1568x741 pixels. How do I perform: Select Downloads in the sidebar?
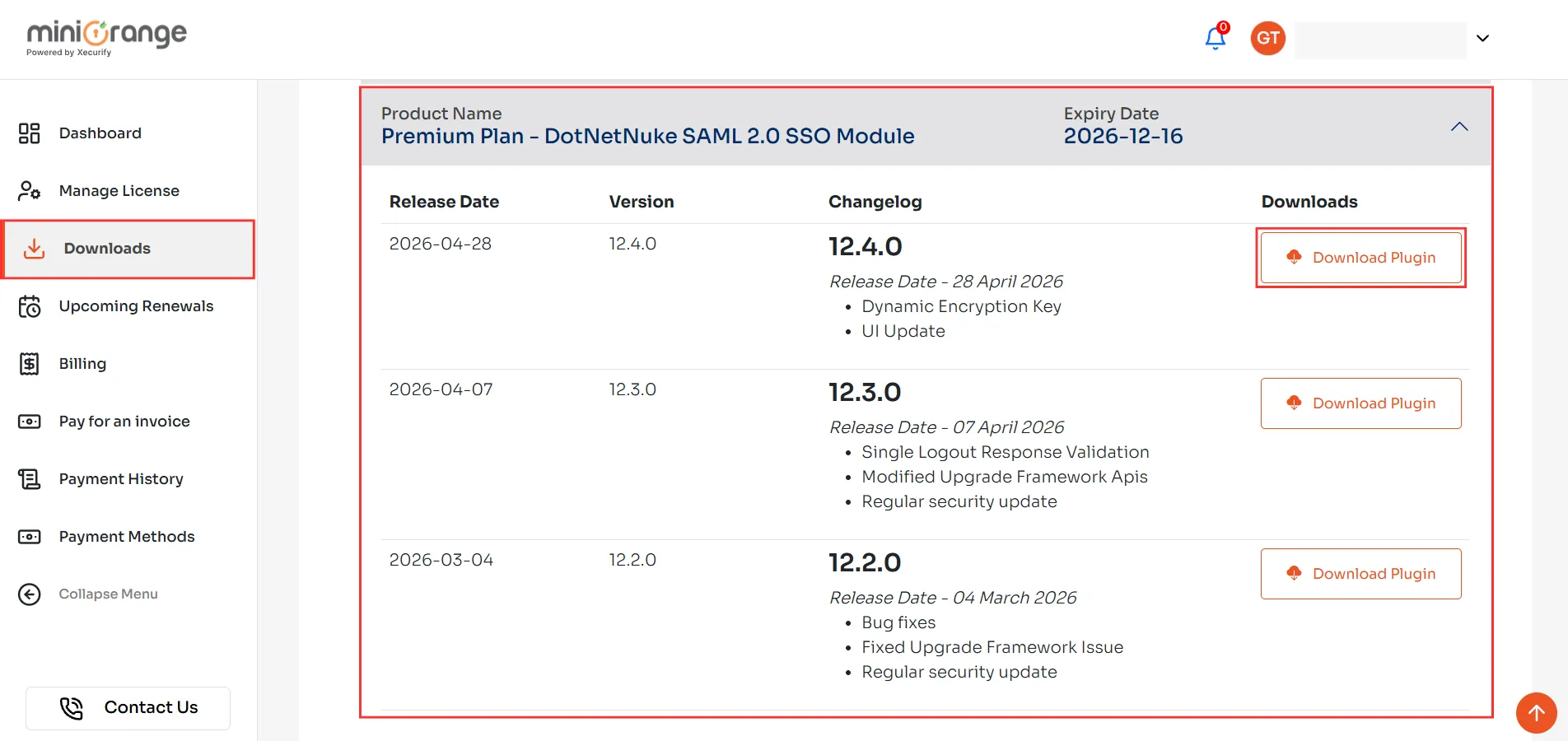click(128, 249)
